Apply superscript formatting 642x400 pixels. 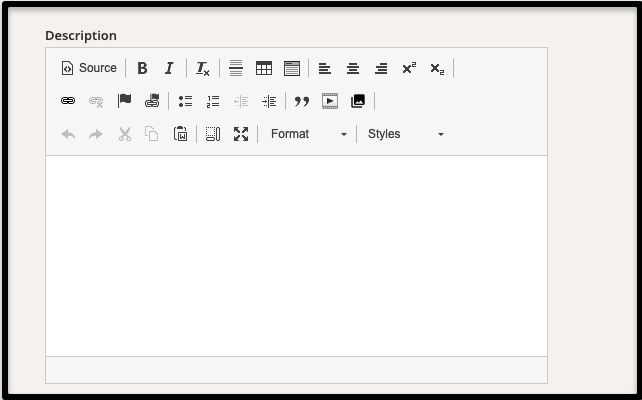[x=409, y=68]
